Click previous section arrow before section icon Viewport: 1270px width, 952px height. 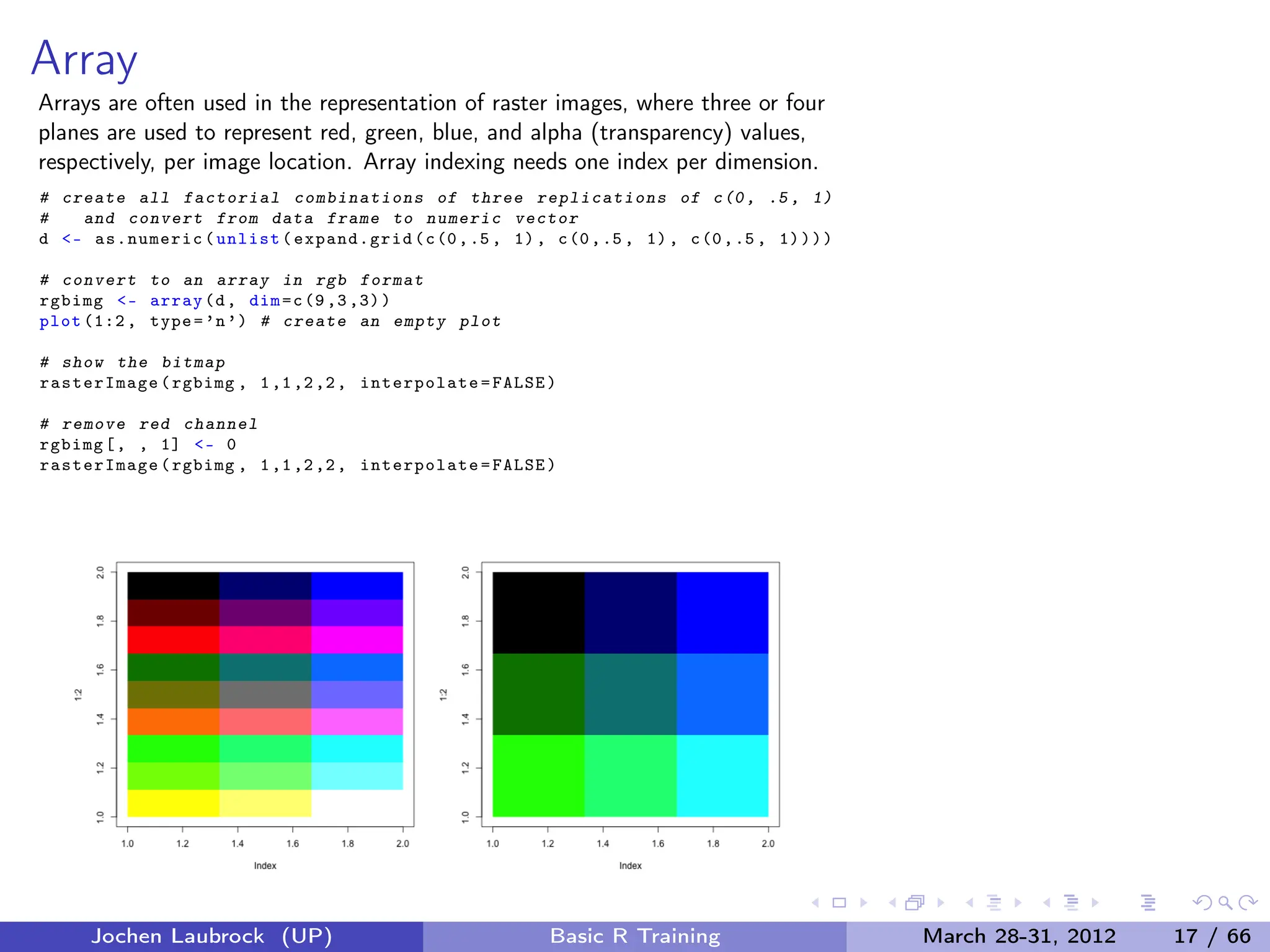(x=1047, y=903)
